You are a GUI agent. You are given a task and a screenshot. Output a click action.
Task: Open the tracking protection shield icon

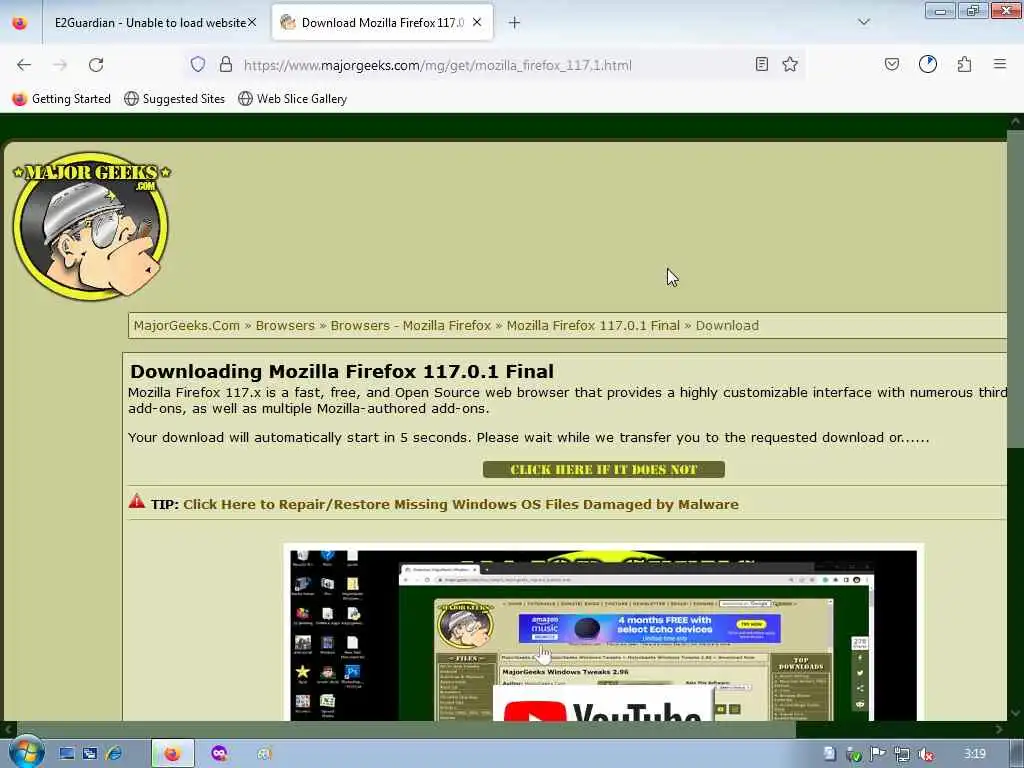(198, 64)
